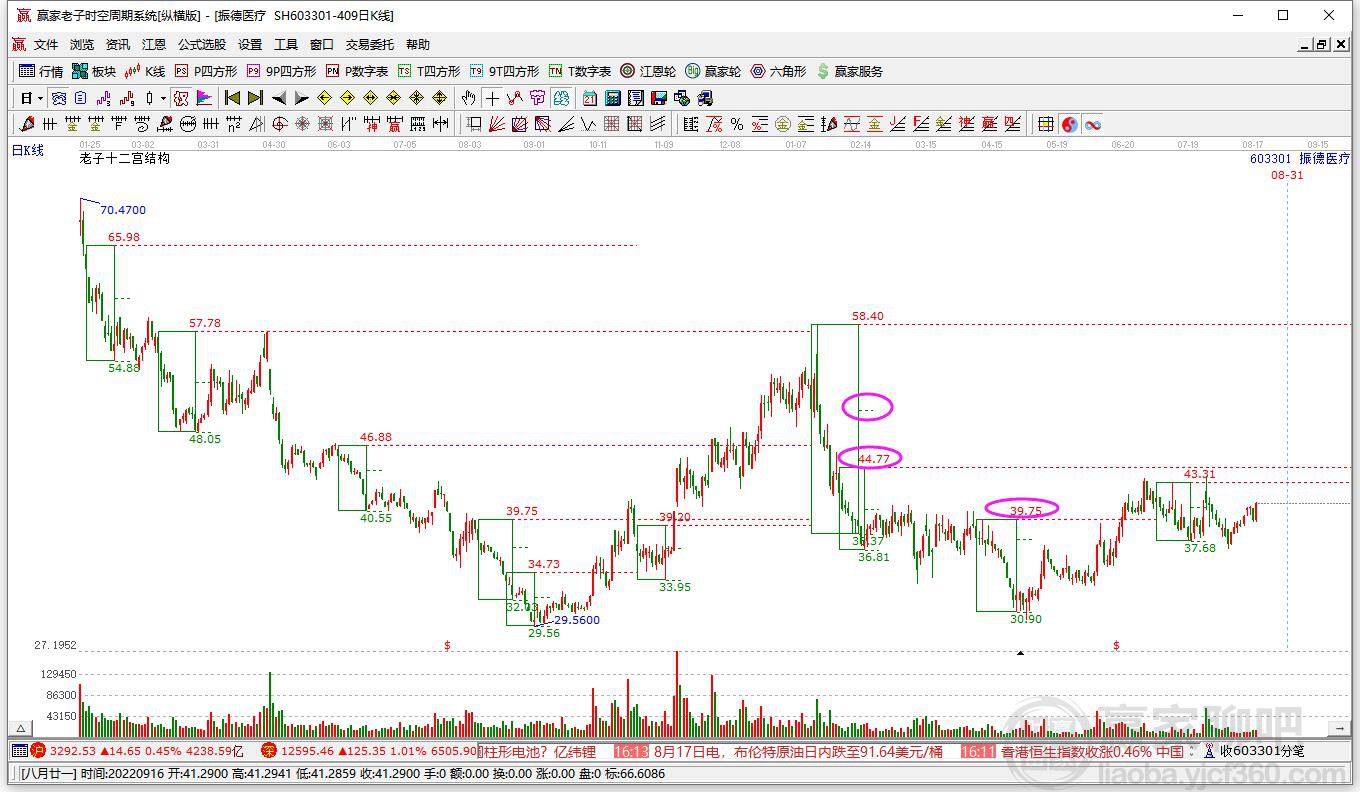Click the floppy disk save icon
Viewport: 1360px width, 792px height.
point(659,98)
